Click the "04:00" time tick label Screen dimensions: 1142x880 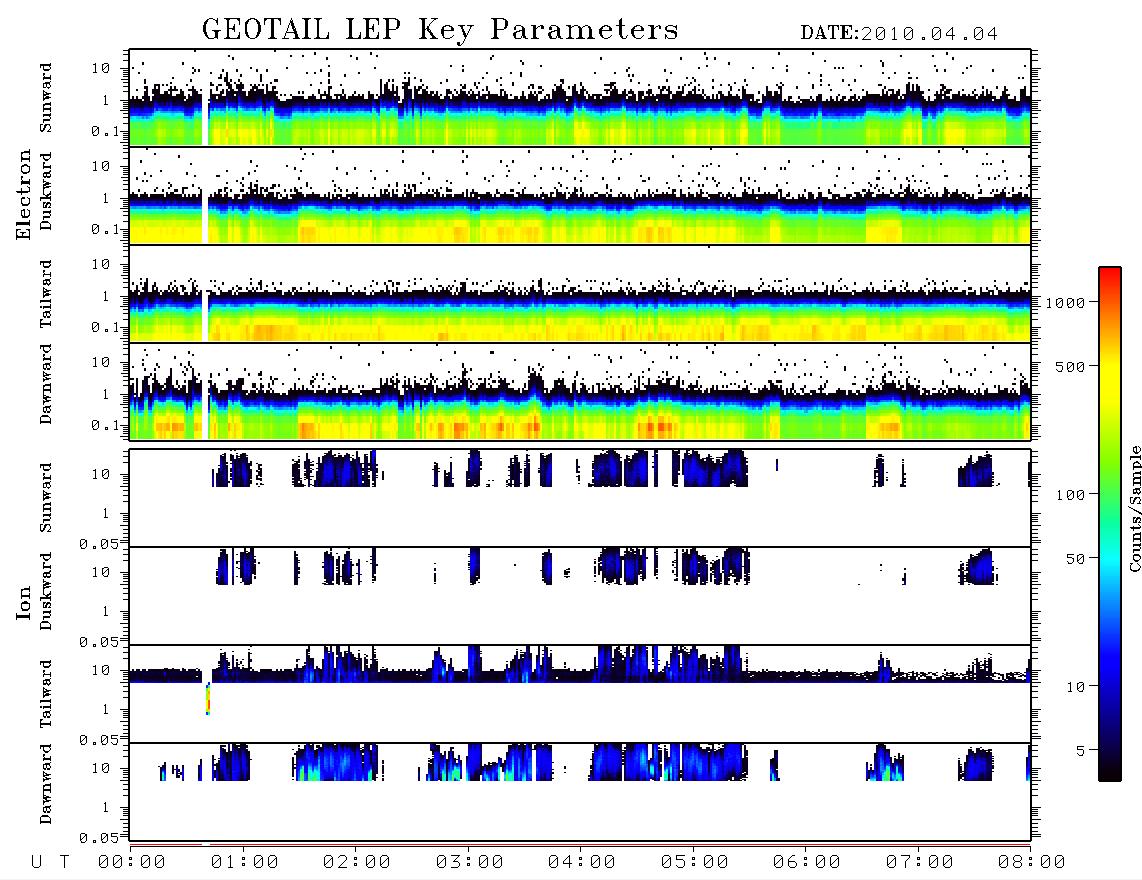(582, 862)
